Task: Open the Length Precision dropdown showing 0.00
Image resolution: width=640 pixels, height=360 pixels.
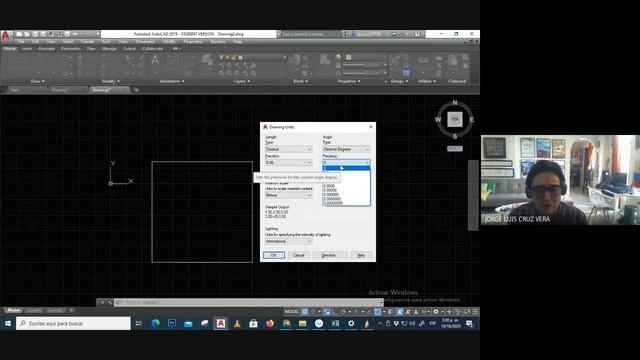Action: 289,163
